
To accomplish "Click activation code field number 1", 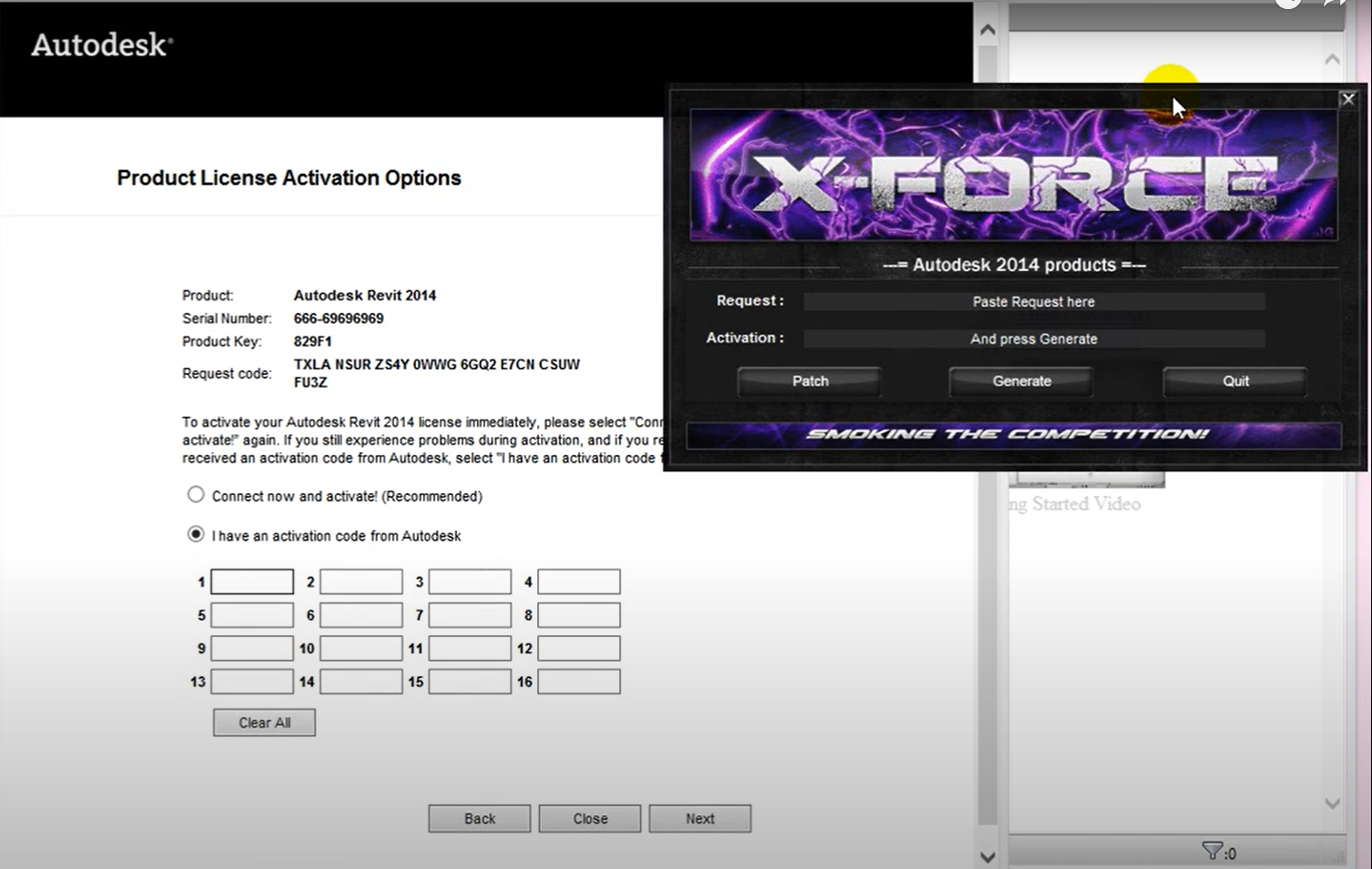I will tap(252, 581).
